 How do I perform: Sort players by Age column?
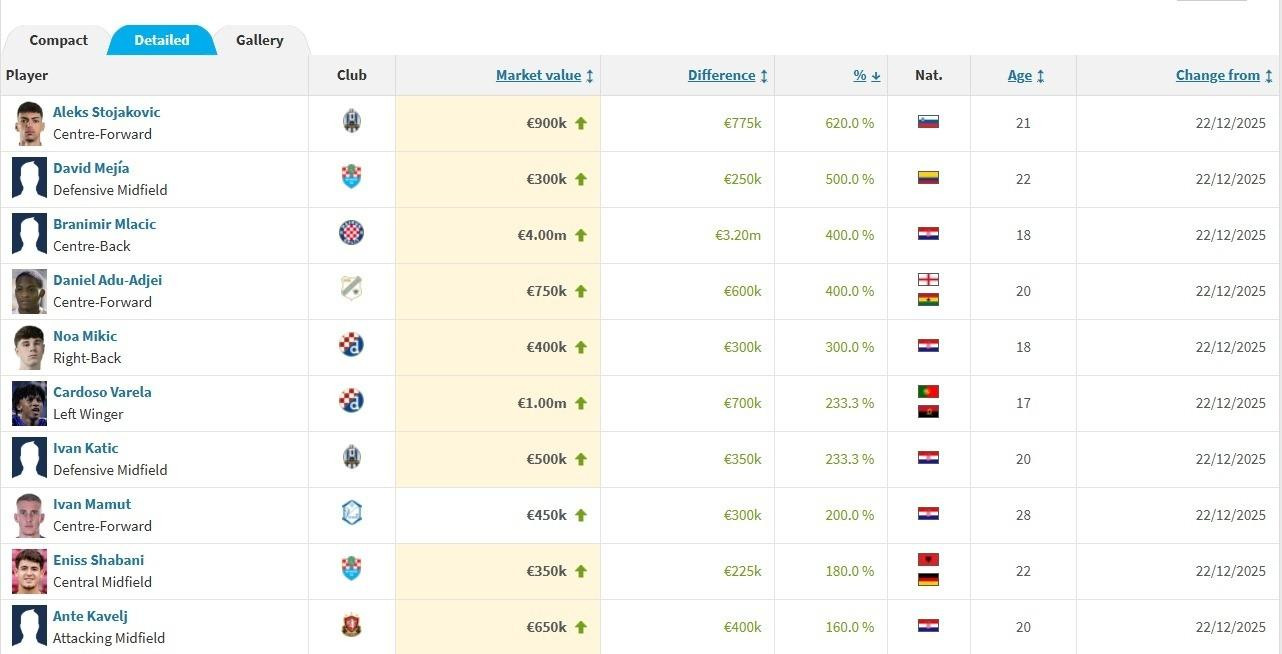1020,76
